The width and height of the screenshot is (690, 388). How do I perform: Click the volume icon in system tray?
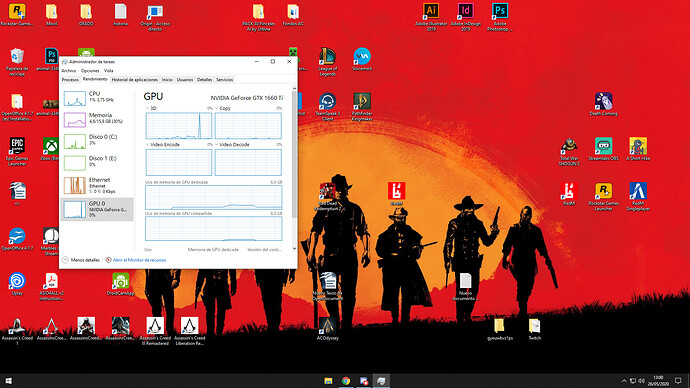641,381
